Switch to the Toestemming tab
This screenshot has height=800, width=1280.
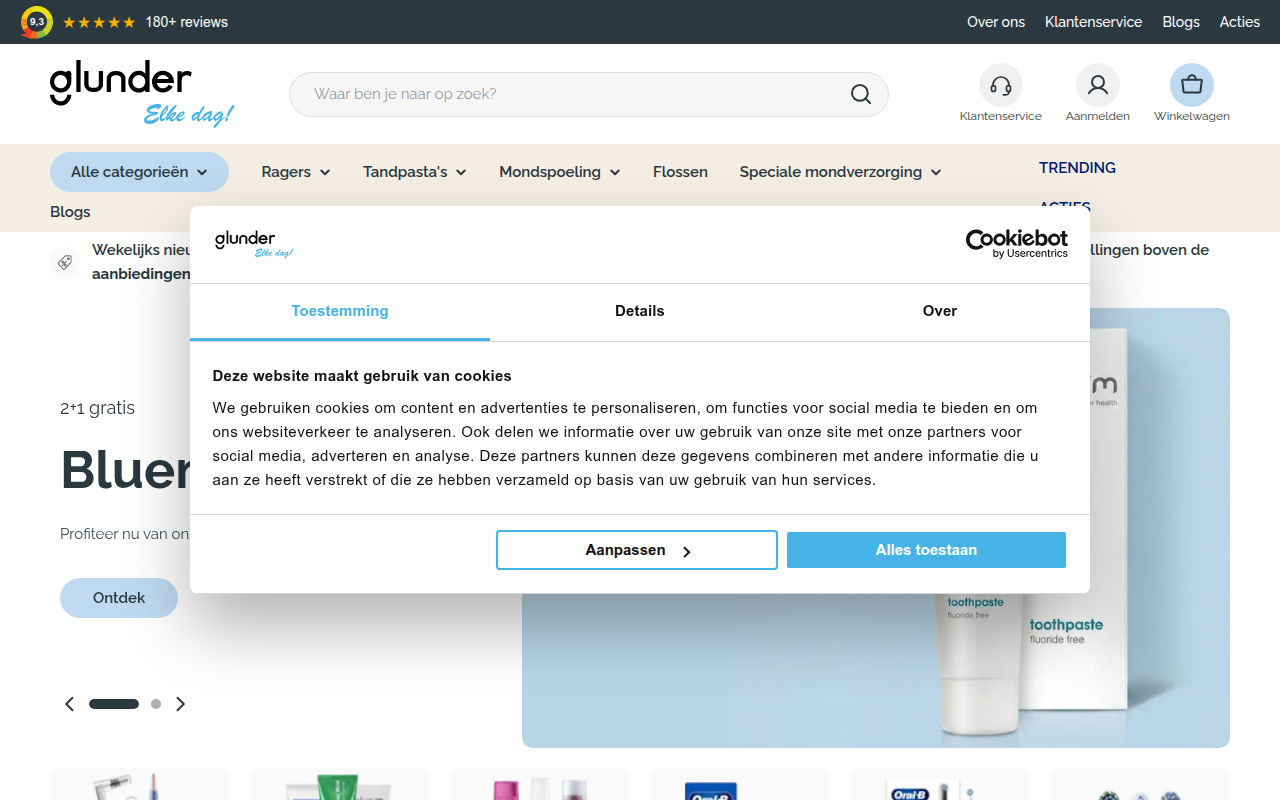pyautogui.click(x=340, y=311)
